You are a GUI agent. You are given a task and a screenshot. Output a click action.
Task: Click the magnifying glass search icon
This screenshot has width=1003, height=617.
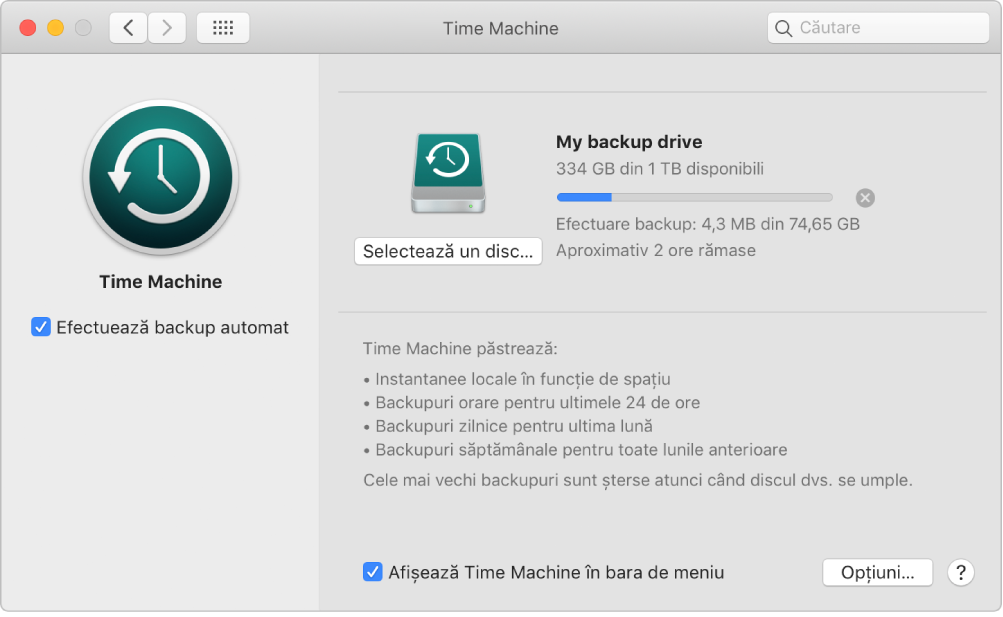(x=784, y=28)
